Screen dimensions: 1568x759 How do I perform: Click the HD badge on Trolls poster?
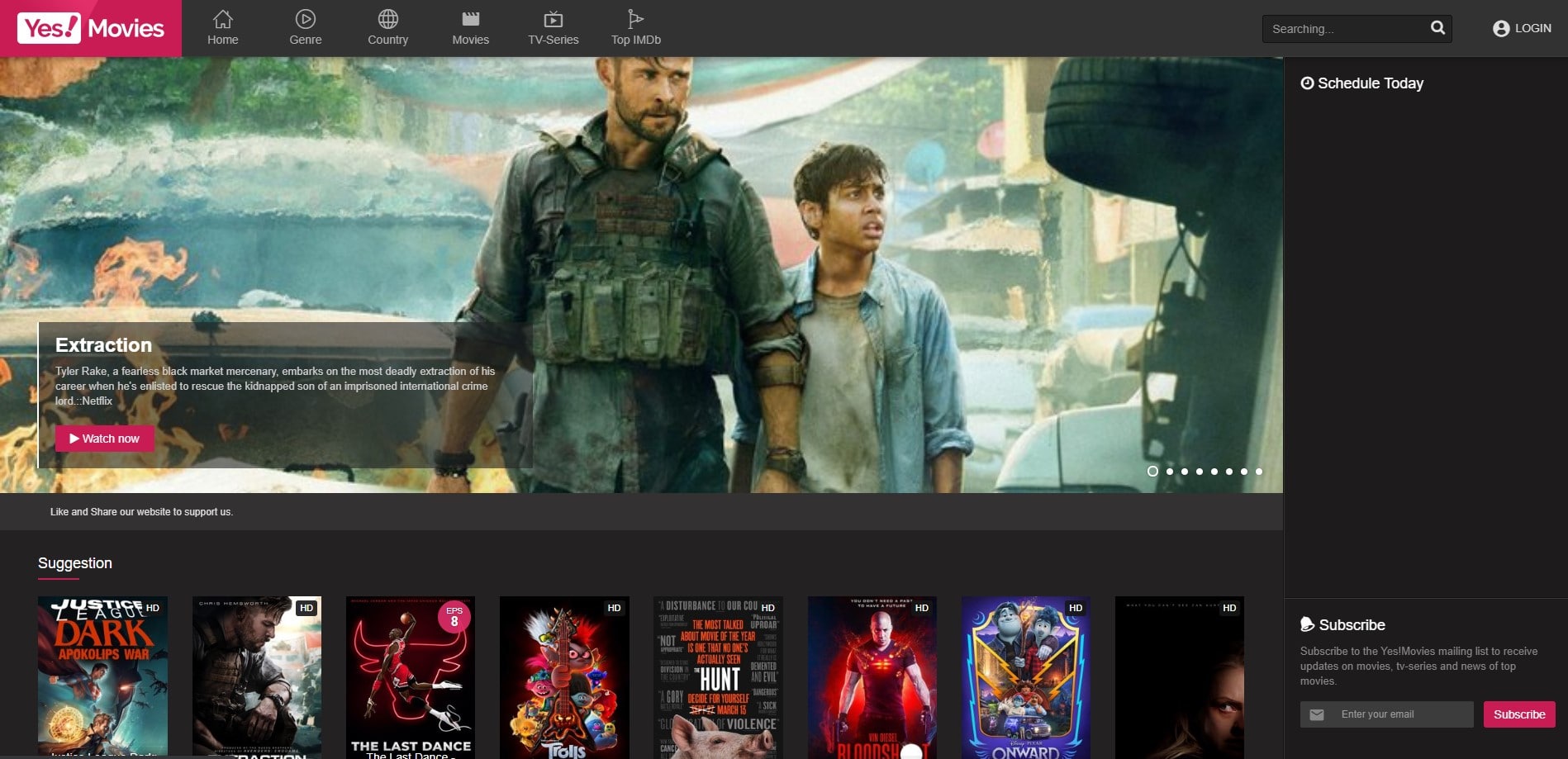[615, 608]
